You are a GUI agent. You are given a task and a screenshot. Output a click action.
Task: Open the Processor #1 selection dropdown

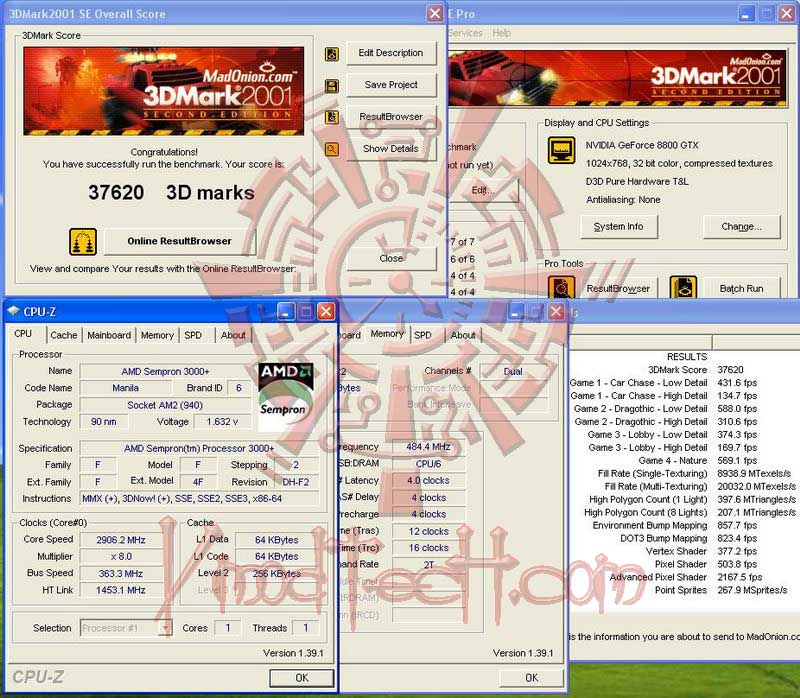point(126,628)
